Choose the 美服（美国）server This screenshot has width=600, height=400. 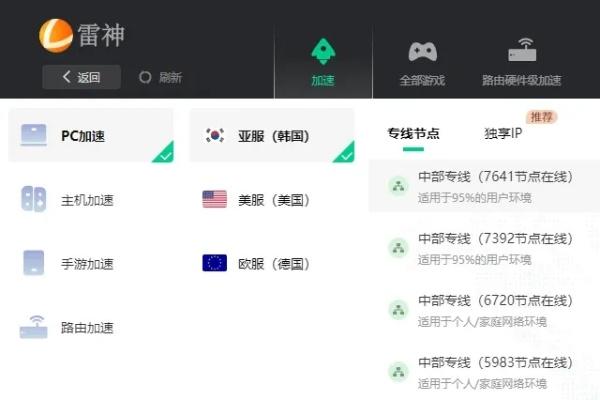tap(272, 199)
